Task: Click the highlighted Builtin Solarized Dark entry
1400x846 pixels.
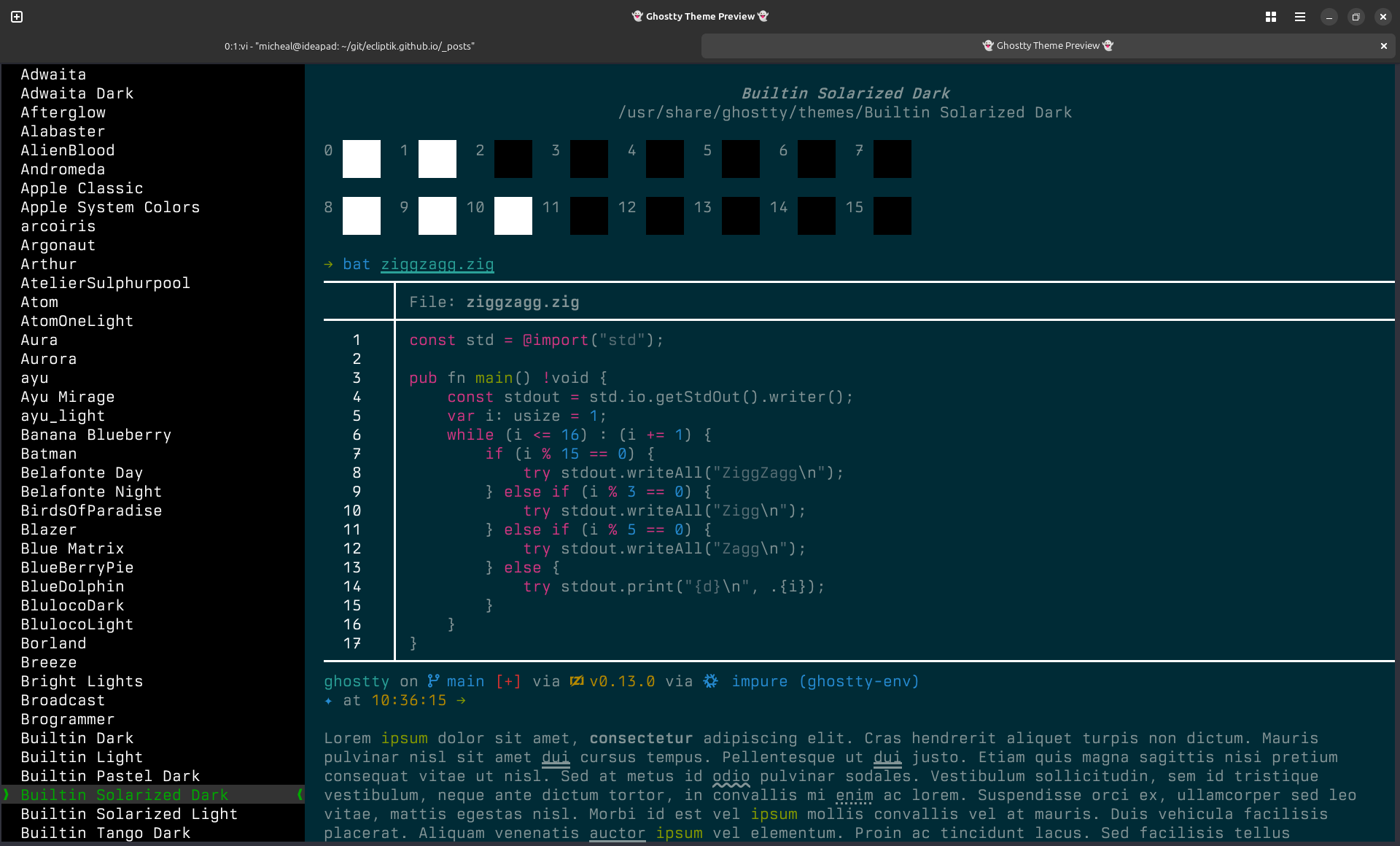Action: pos(125,795)
